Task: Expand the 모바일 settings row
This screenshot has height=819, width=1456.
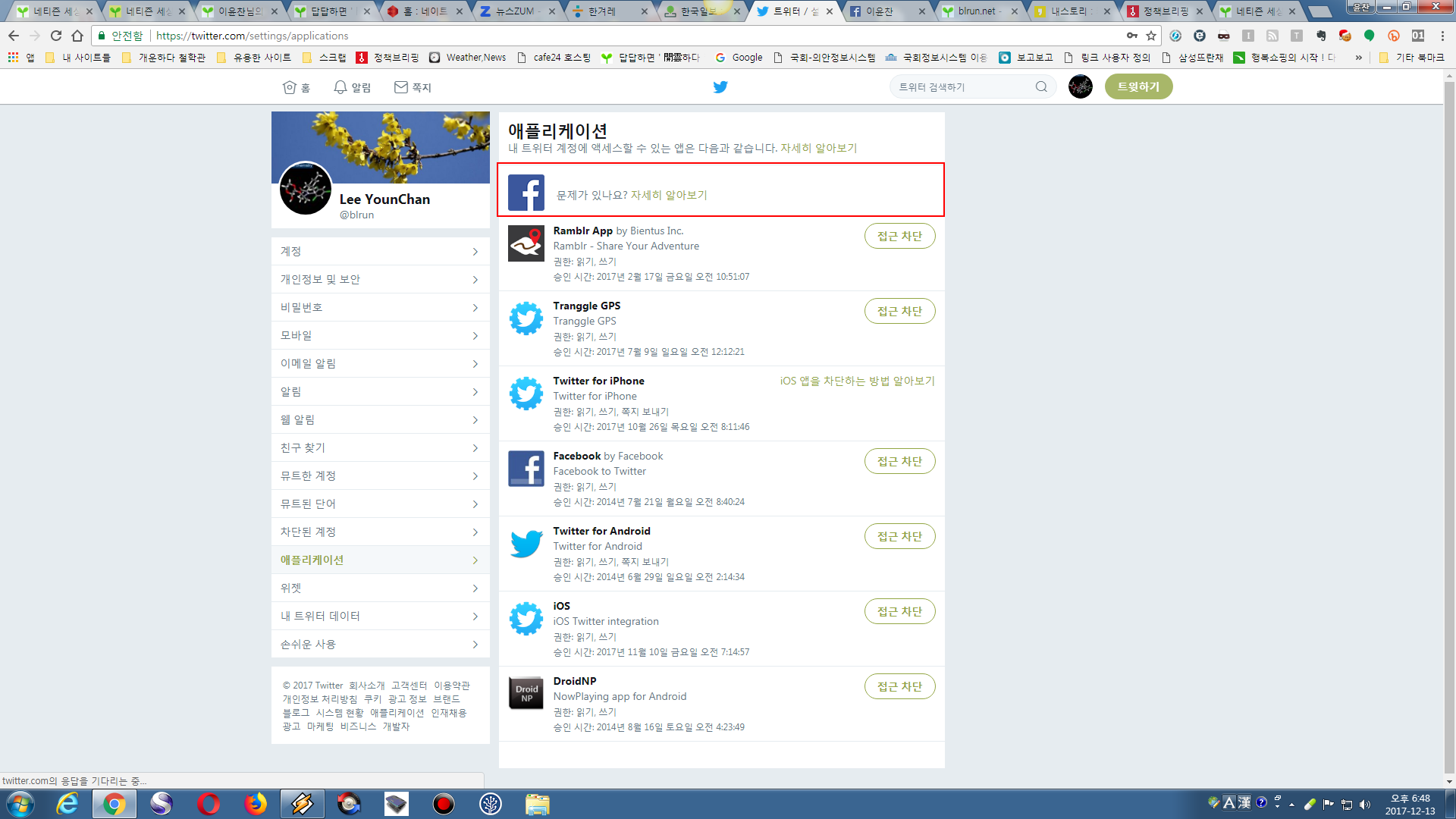Action: pyautogui.click(x=381, y=335)
